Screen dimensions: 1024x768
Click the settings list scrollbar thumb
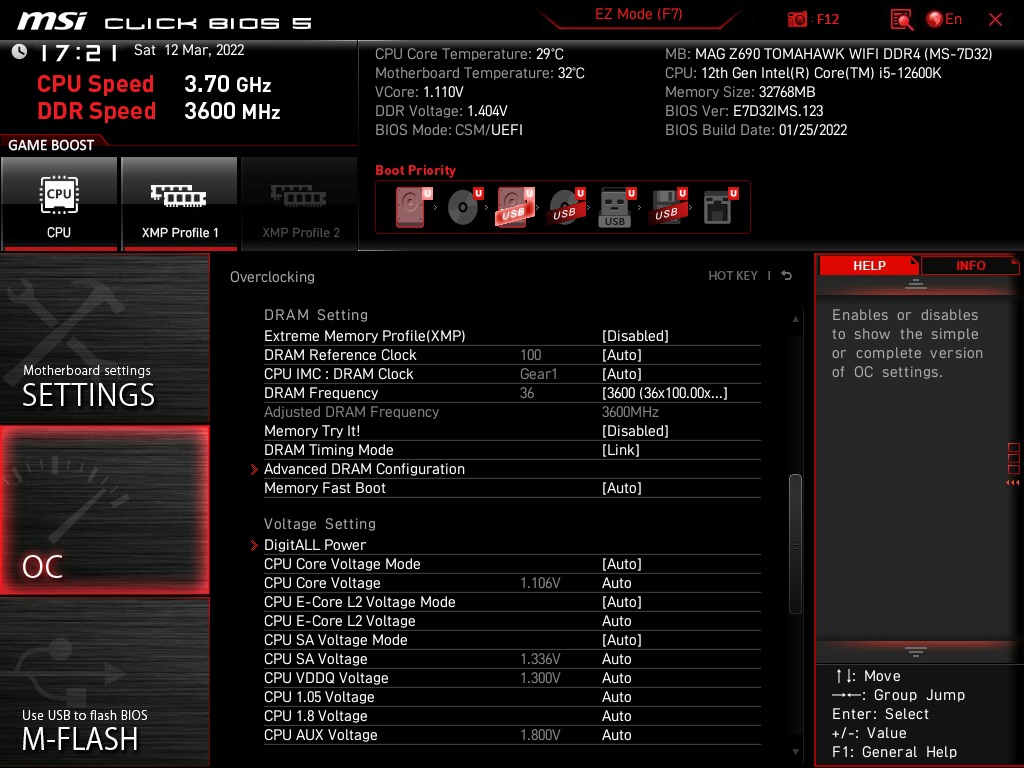tap(795, 544)
